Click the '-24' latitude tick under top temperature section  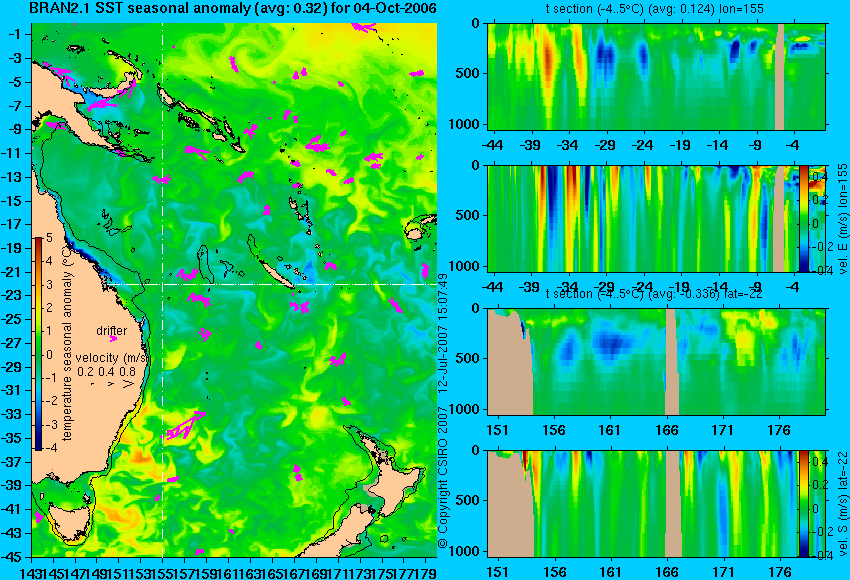643,145
